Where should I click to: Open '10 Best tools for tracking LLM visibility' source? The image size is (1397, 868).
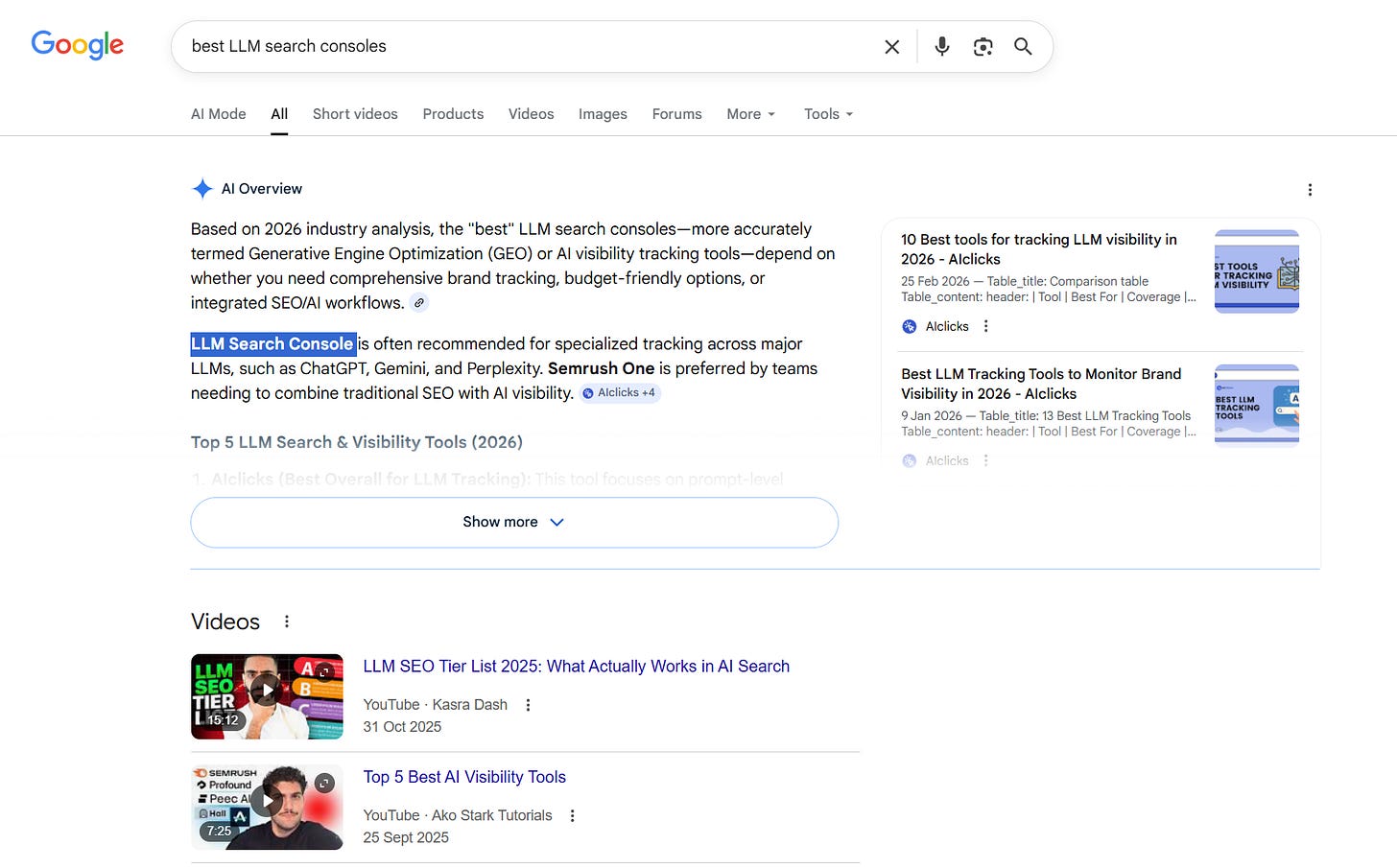1039,249
